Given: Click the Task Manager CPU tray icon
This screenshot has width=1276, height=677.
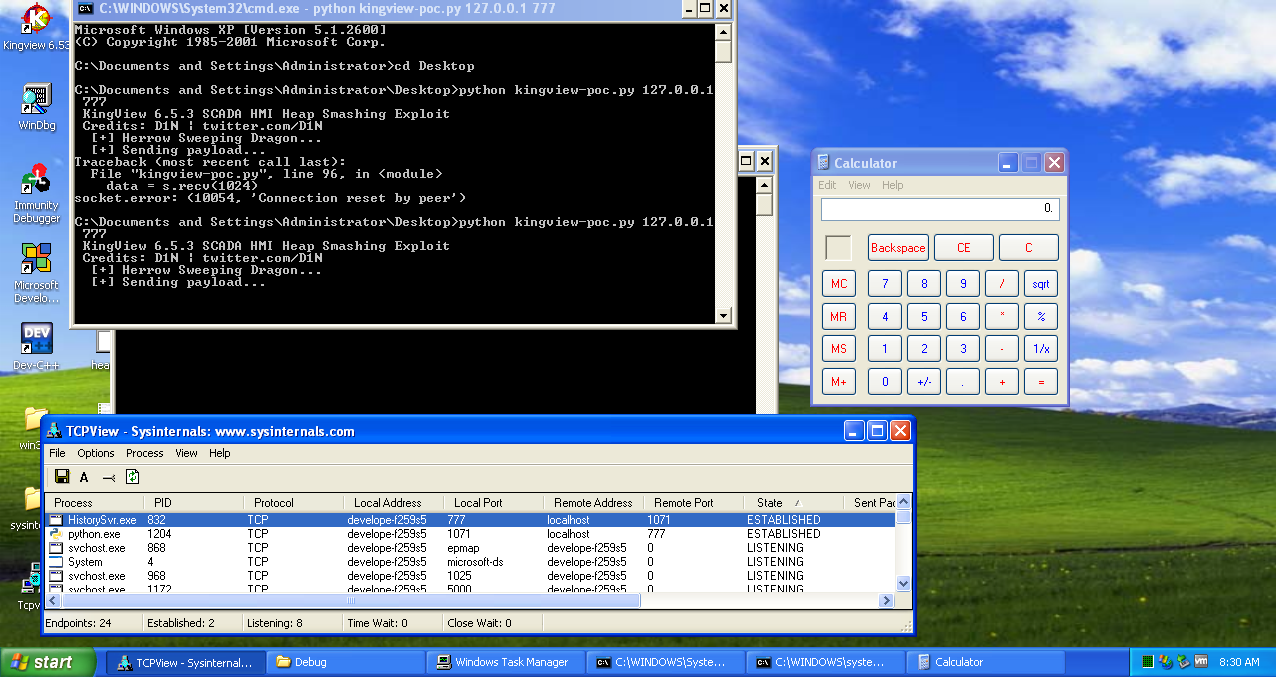Looking at the screenshot, I should tap(1148, 662).
